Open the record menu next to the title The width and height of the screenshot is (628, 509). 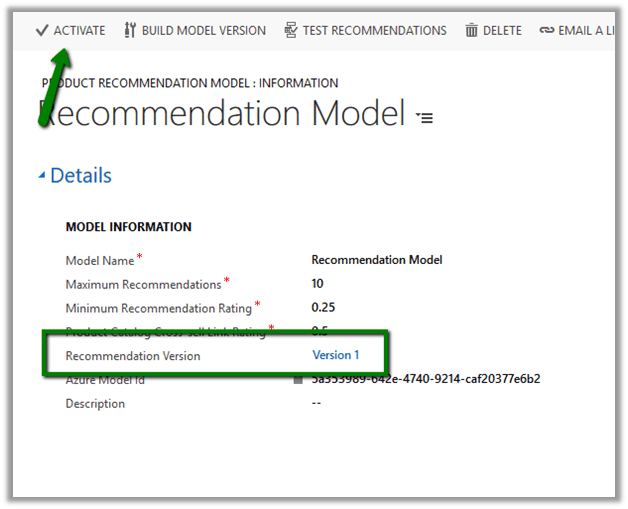(x=425, y=117)
